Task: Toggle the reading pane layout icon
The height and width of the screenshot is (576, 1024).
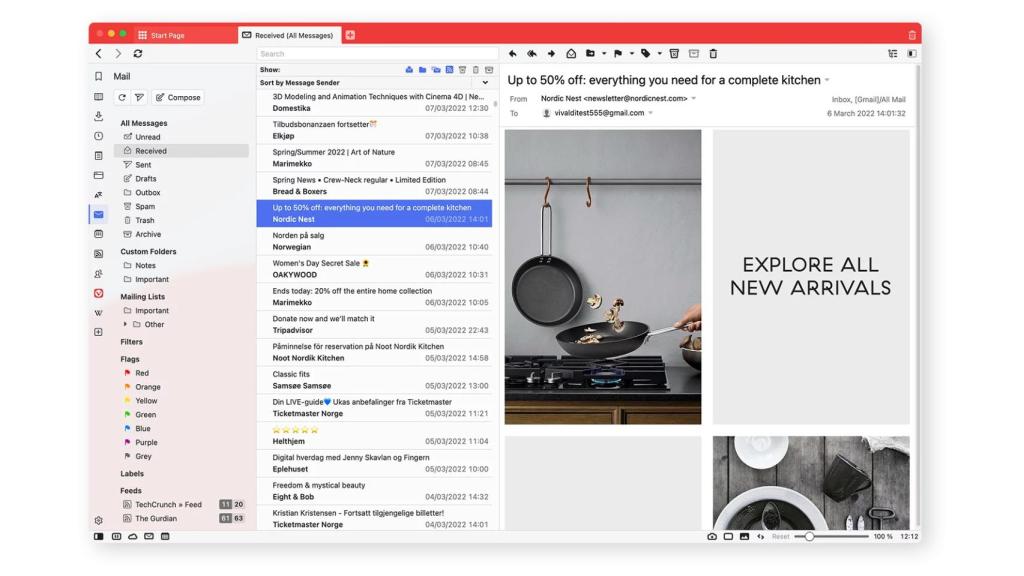Action: coord(912,52)
